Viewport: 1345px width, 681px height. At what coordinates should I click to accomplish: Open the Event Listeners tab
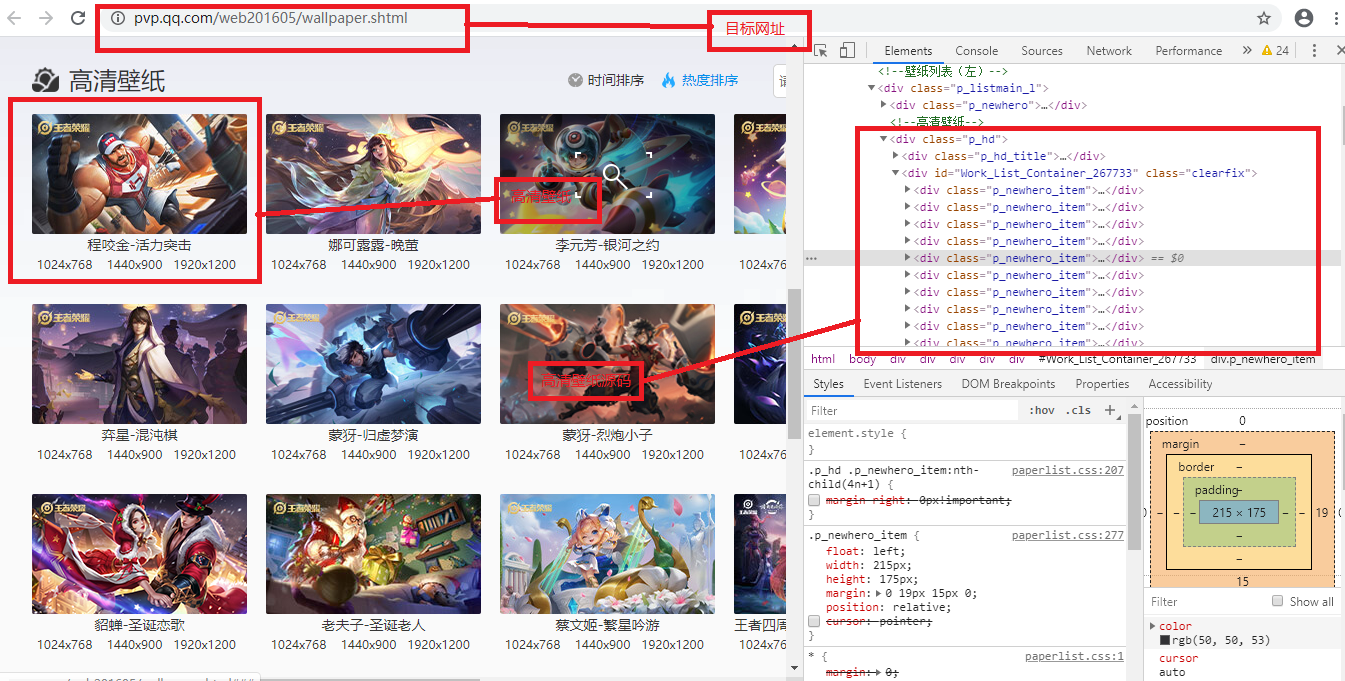(x=903, y=383)
